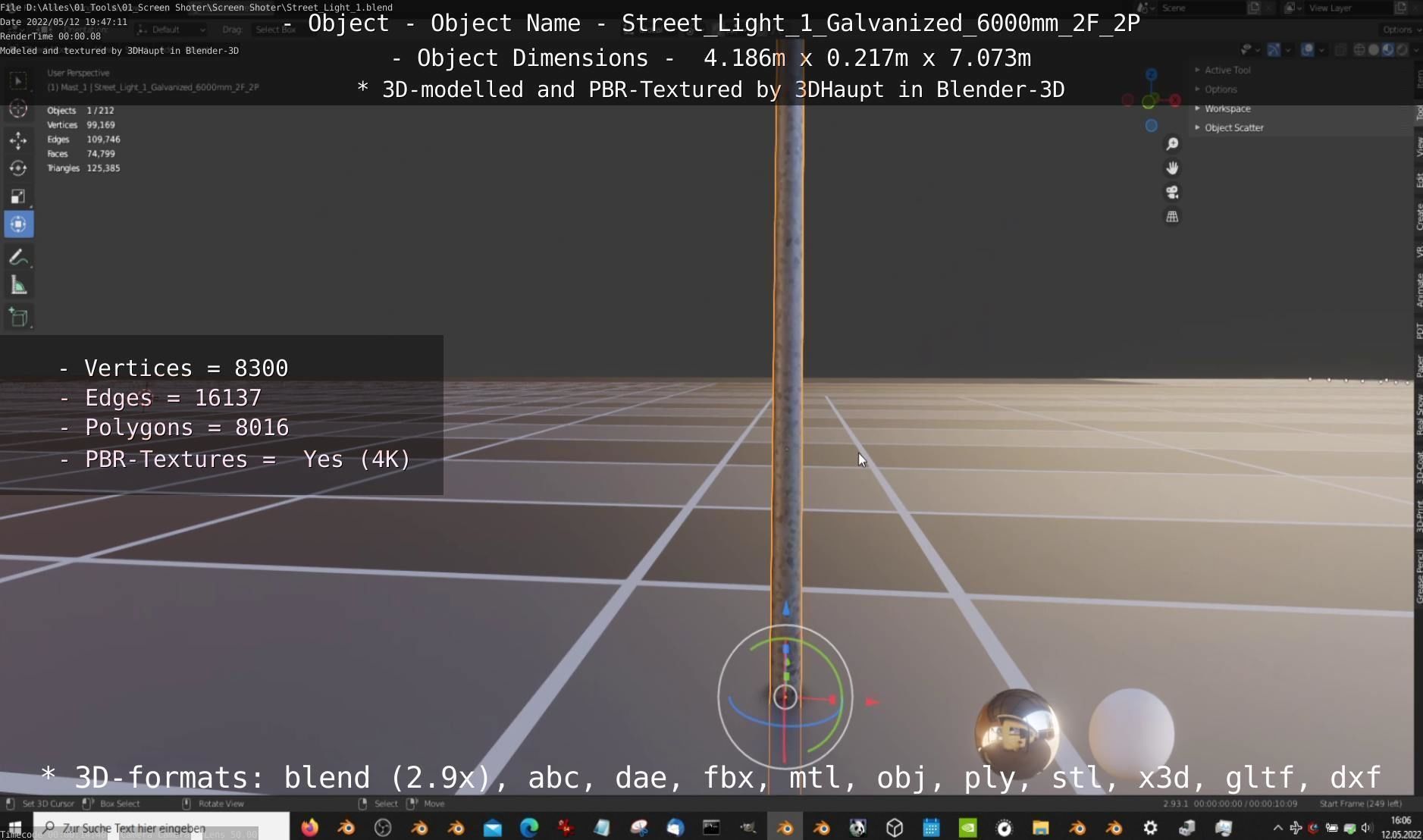Toggle viewport overlays on or off
This screenshot has height=840, width=1423.
1307,50
